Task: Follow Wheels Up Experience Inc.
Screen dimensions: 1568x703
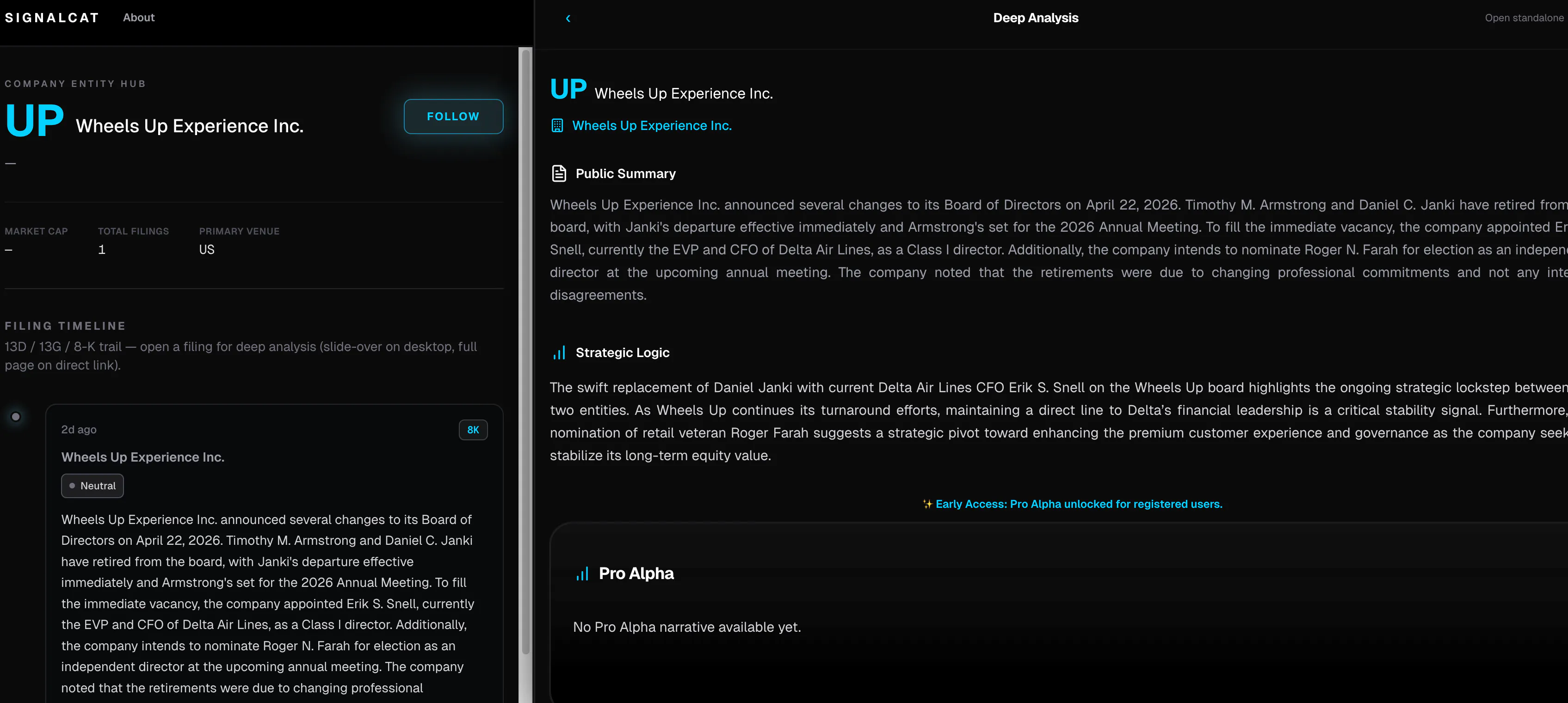Action: tap(453, 116)
